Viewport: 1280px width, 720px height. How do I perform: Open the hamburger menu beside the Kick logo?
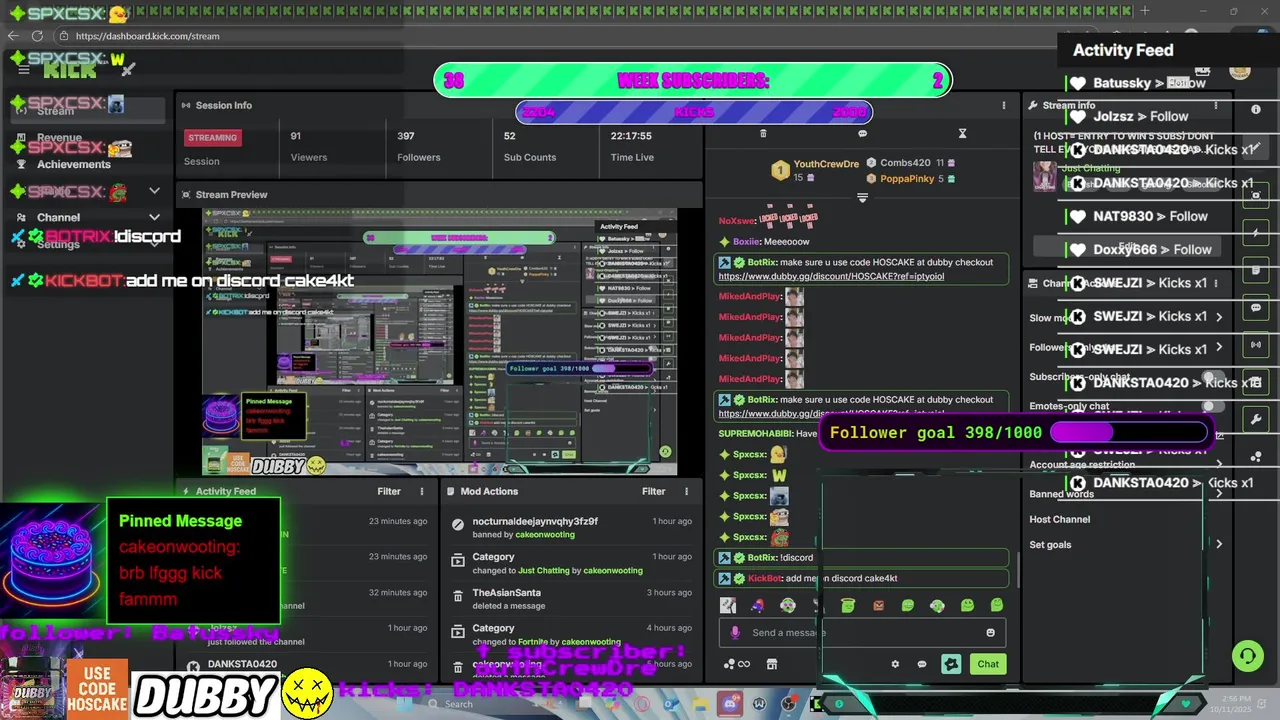24,70
